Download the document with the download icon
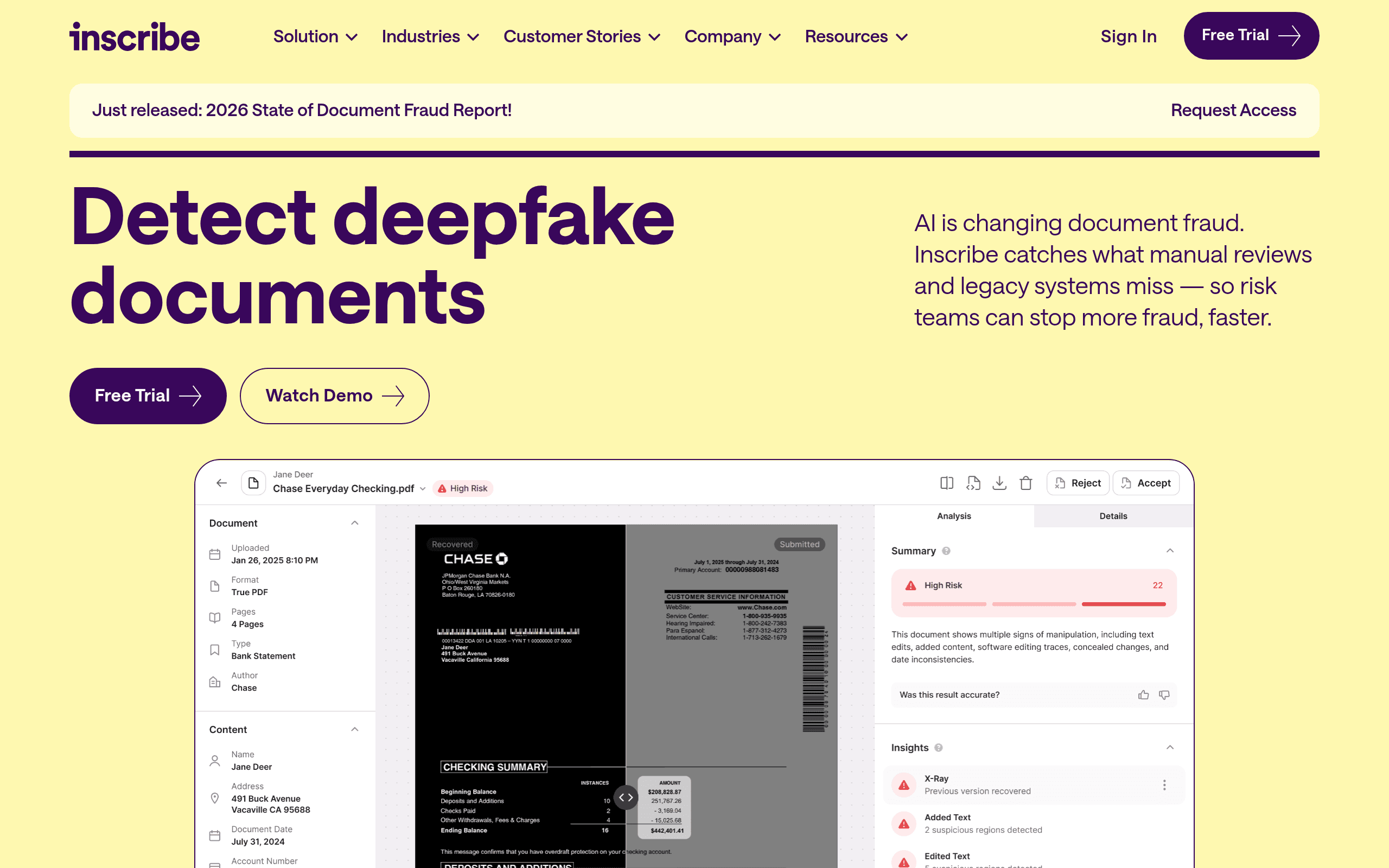 (x=999, y=483)
